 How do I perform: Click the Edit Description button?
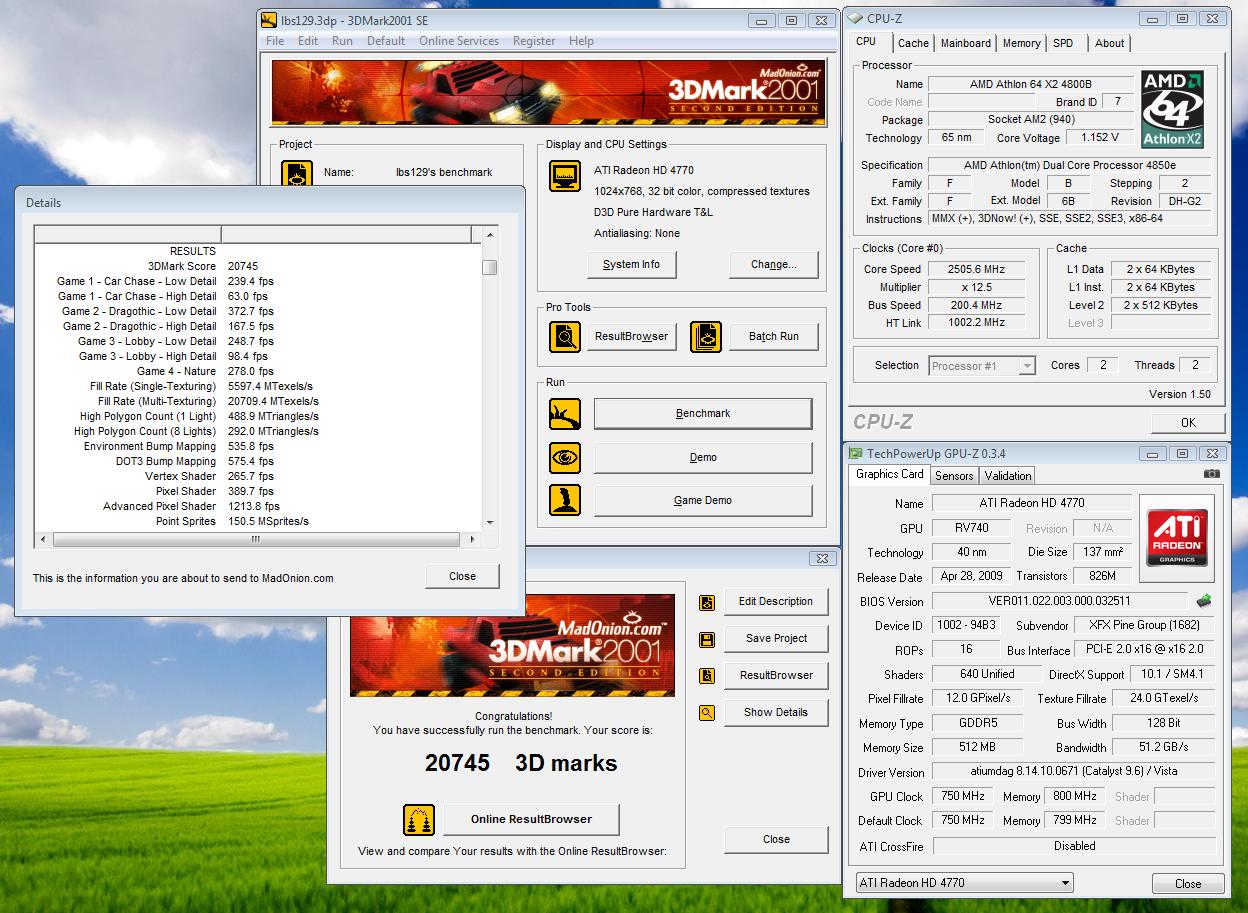tap(776, 602)
